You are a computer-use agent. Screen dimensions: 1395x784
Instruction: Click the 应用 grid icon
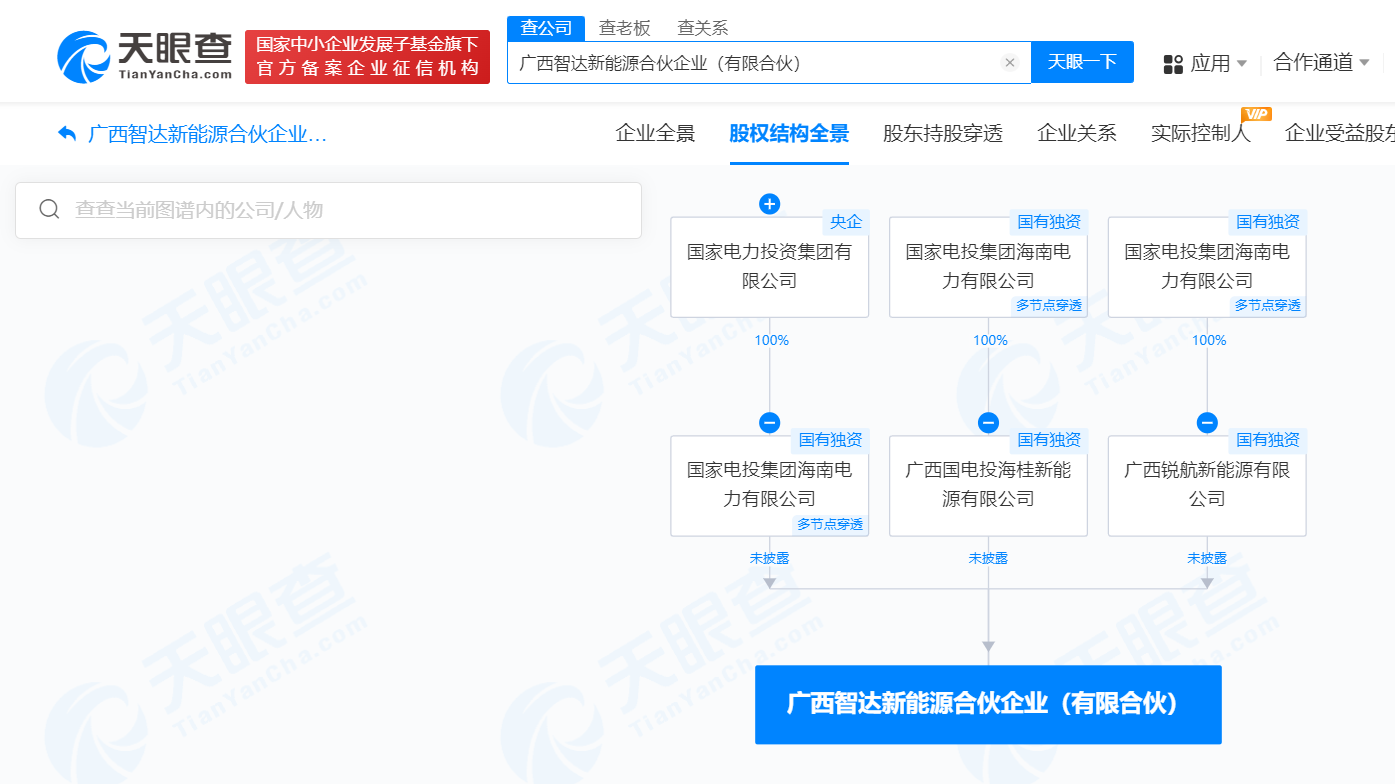(1173, 64)
